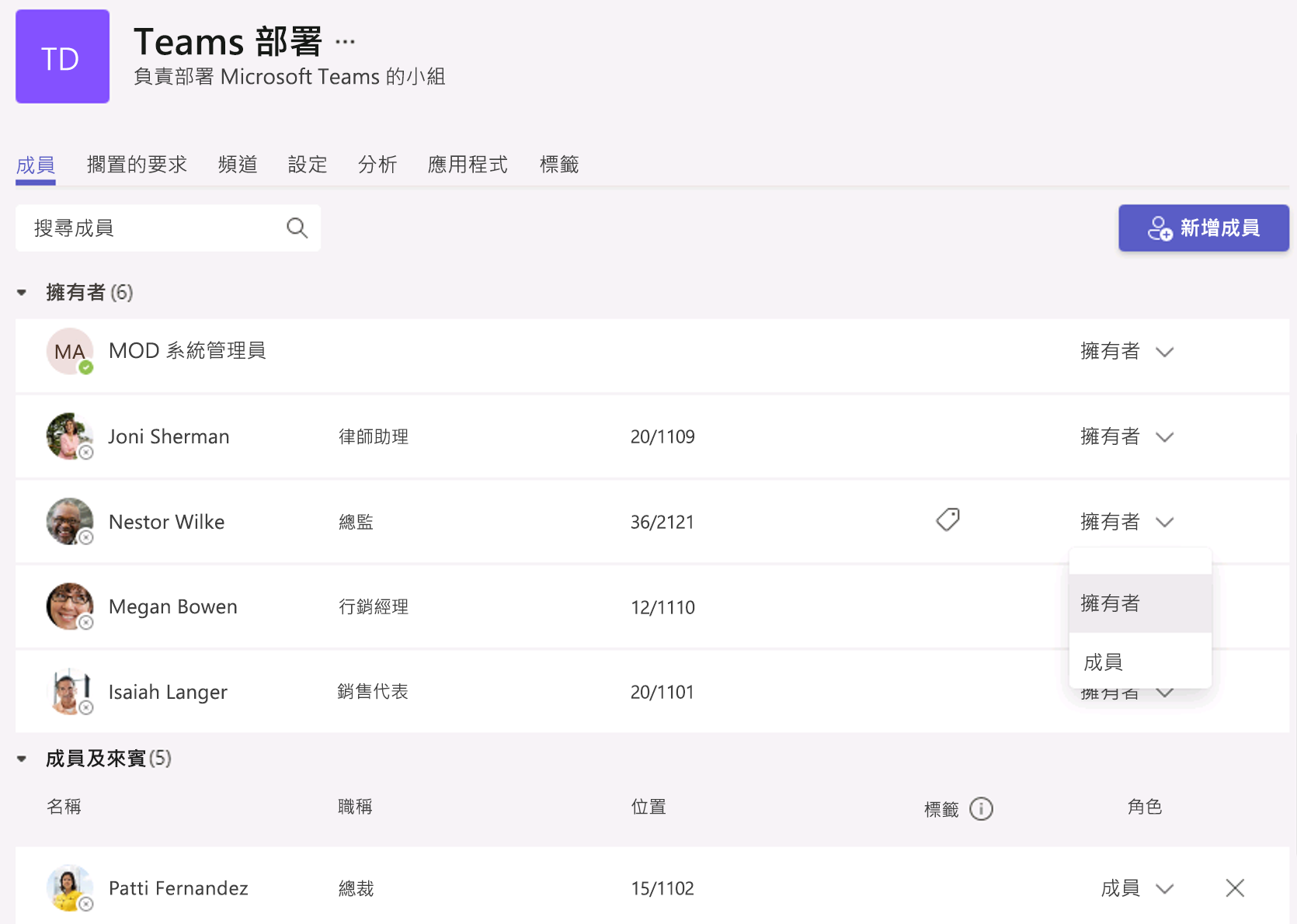Open the 頻道 tab
This screenshot has width=1297, height=924.
tap(238, 165)
